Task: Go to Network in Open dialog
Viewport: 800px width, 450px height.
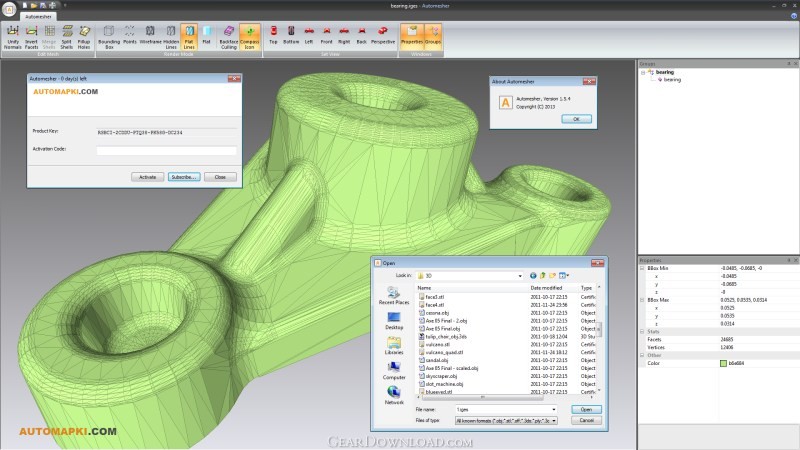Action: 394,396
